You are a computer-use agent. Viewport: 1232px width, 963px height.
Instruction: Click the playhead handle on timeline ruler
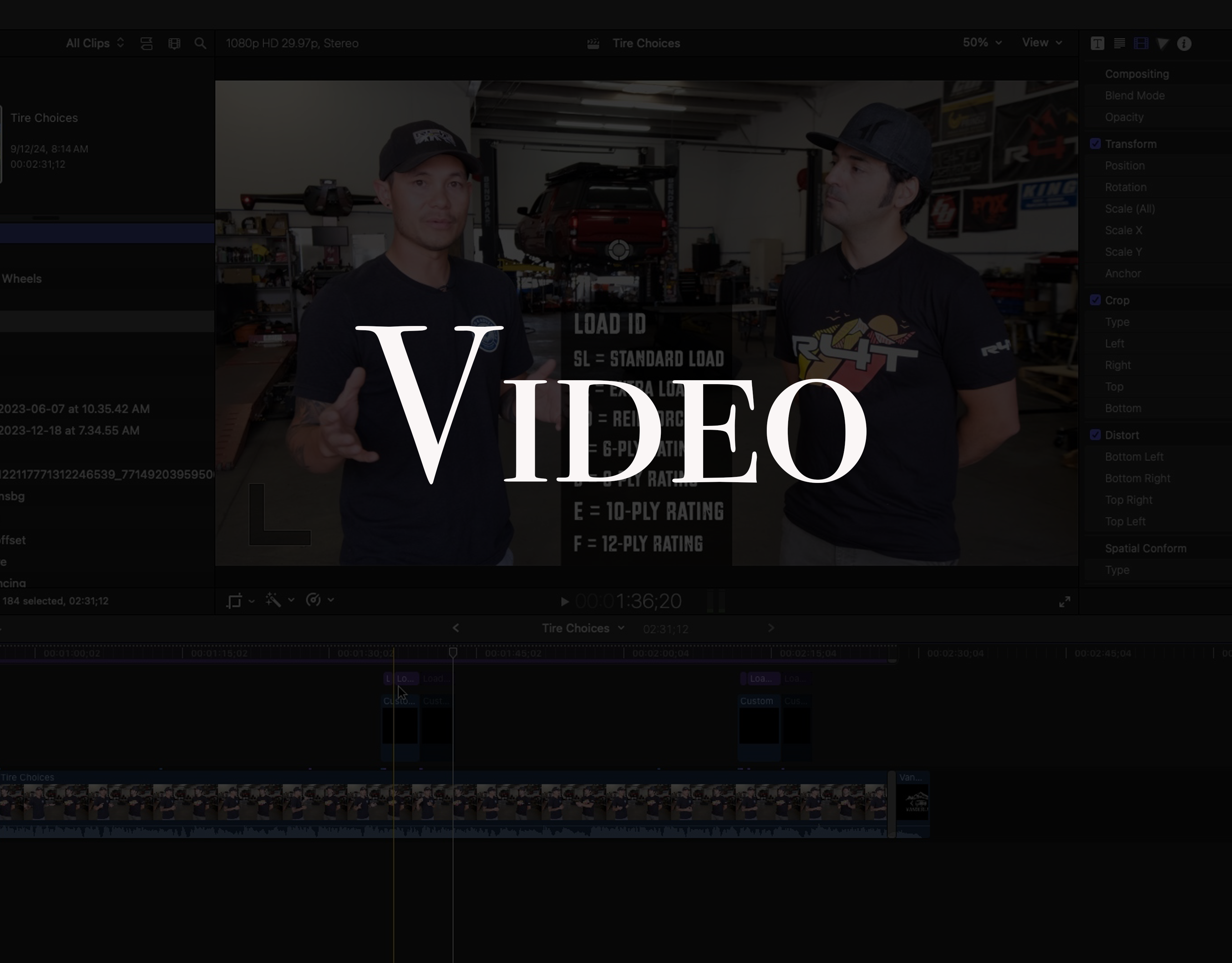click(453, 652)
